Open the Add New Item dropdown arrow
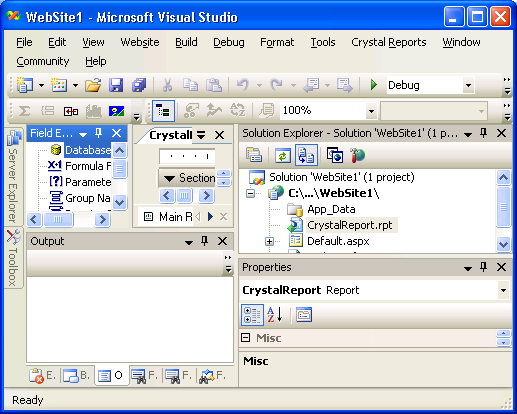Screen dimensions: 517x414 pos(75,86)
